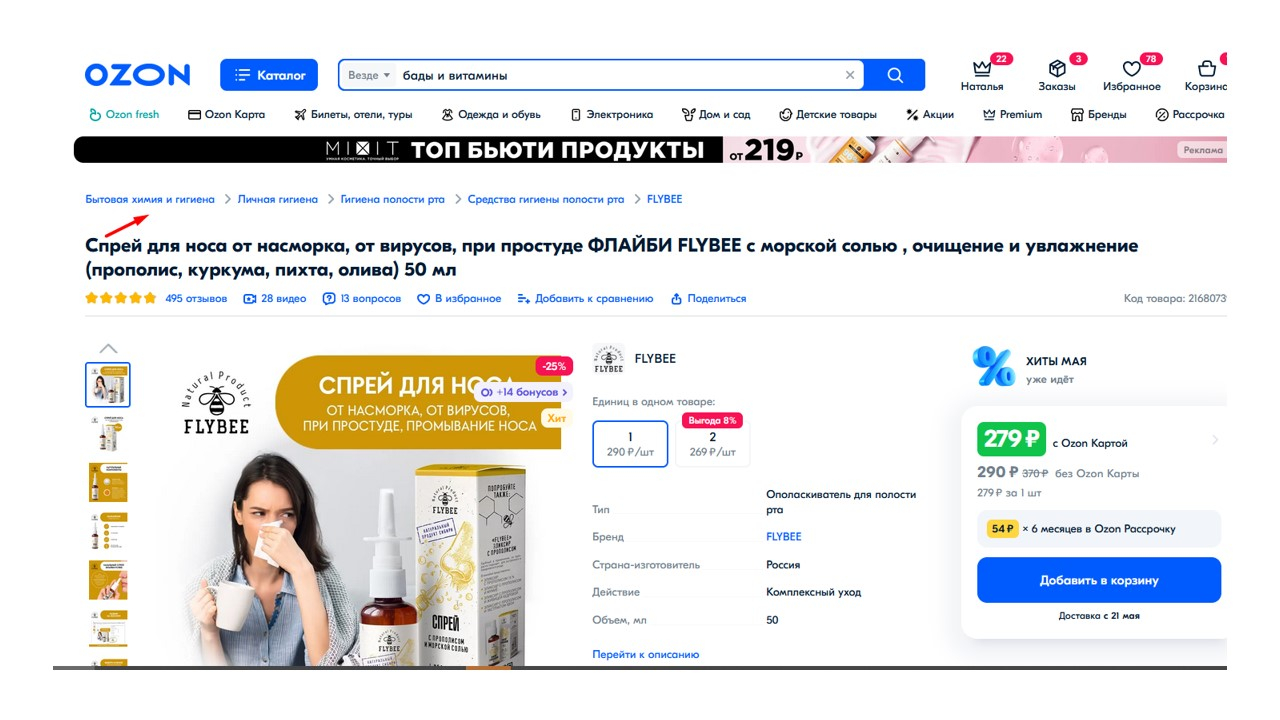Open the Избранное heart icon

point(1132,69)
